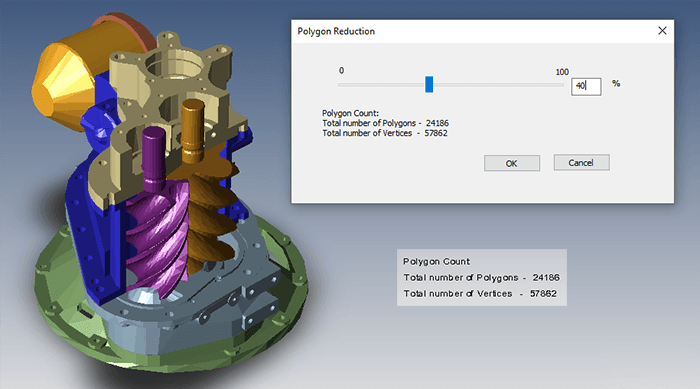Select the purple helical screw rotor

click(x=156, y=241)
